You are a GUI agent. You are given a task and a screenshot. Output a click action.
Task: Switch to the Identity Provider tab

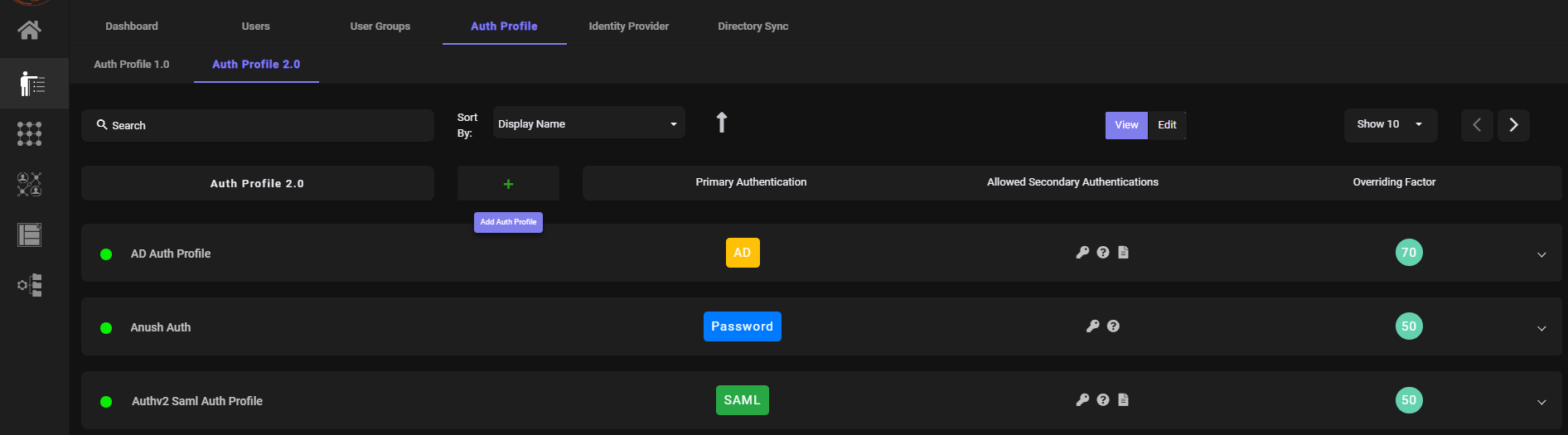click(x=629, y=27)
